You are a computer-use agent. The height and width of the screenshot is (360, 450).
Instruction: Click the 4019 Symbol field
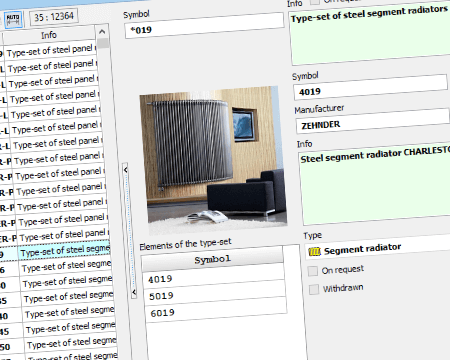tap(371, 87)
